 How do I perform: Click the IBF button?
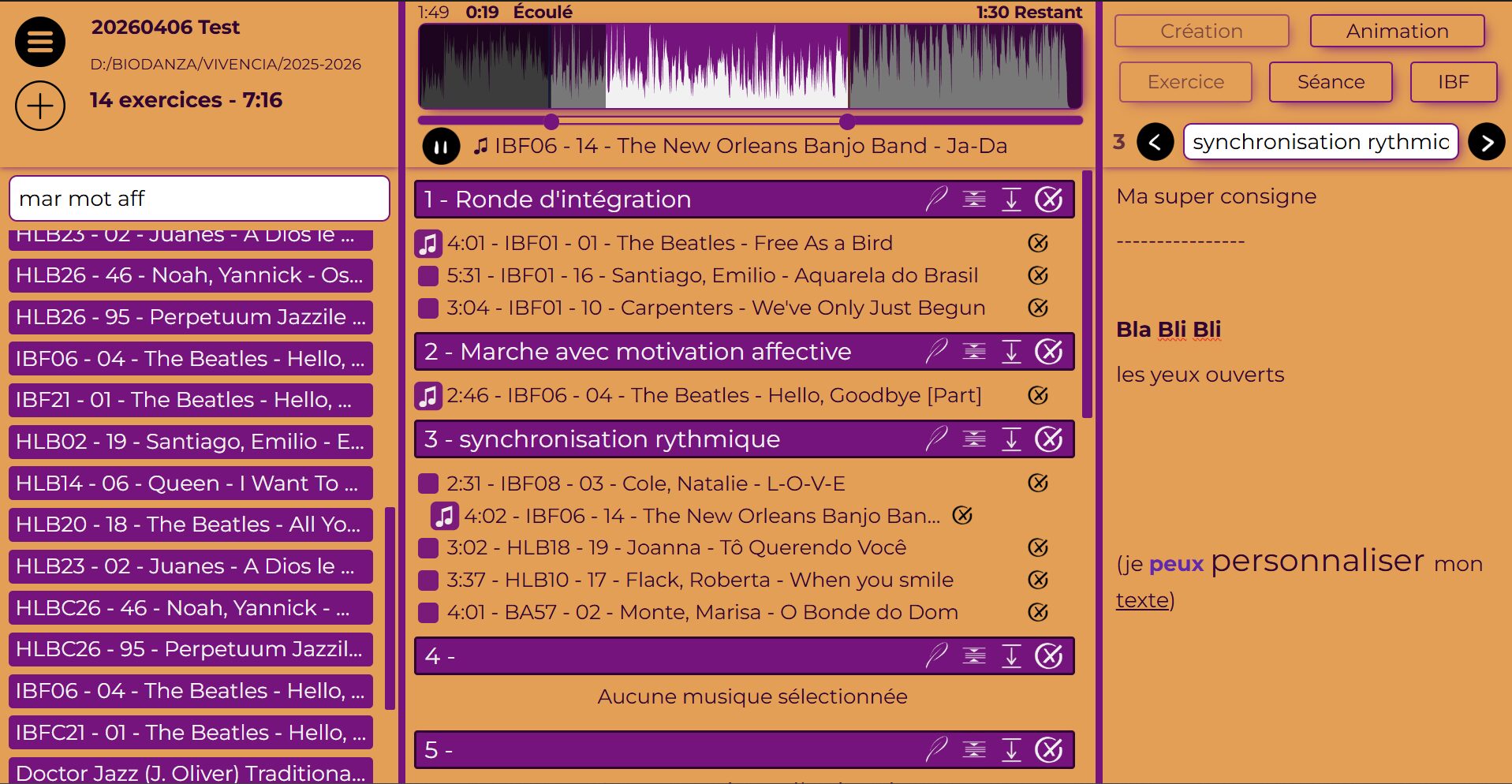click(1452, 82)
